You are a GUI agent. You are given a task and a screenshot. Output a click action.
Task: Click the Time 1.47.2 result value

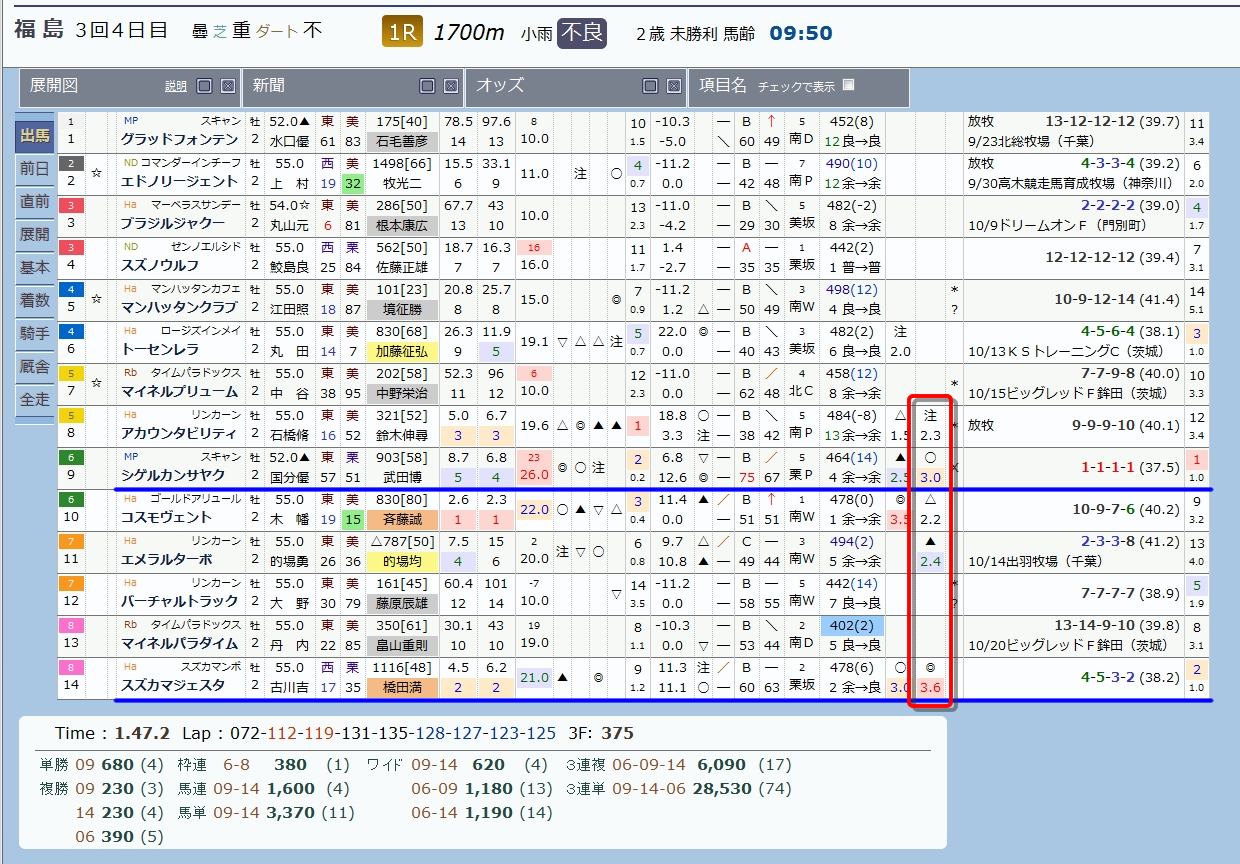143,733
